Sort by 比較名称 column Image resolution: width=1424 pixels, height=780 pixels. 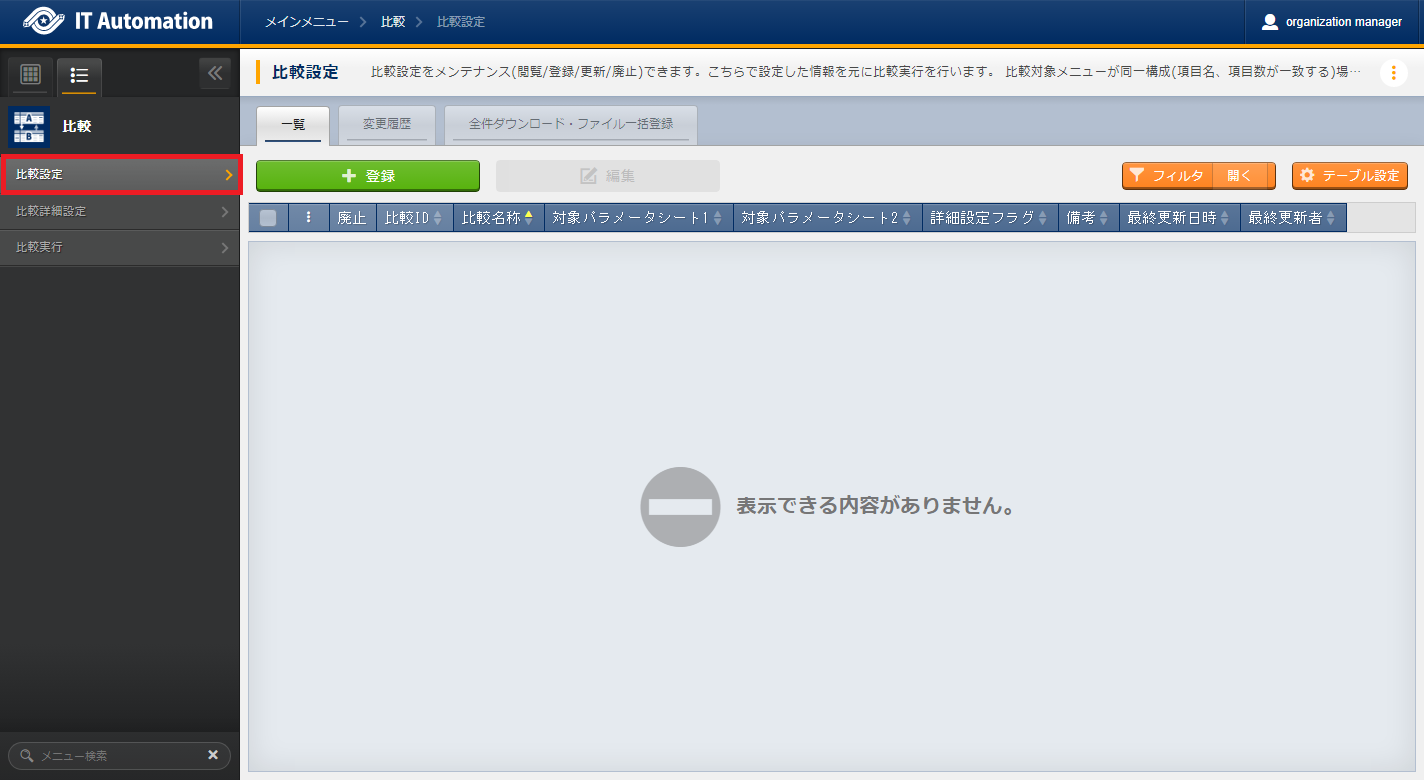(498, 218)
